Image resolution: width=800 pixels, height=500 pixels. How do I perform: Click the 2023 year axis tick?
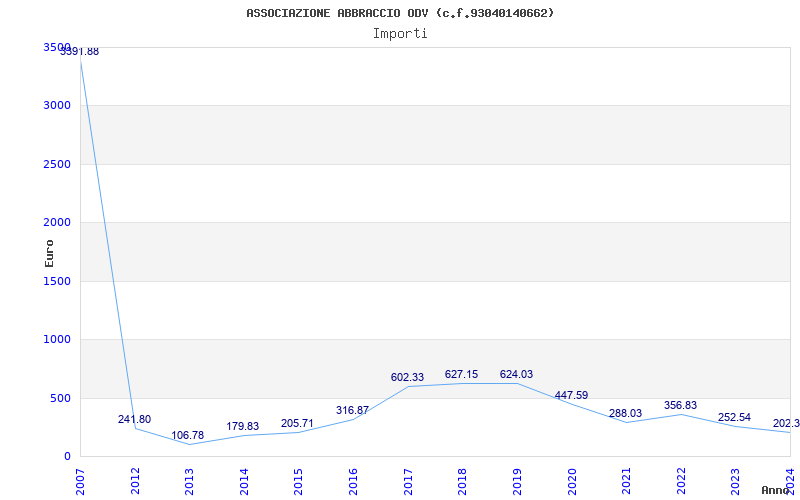click(735, 482)
